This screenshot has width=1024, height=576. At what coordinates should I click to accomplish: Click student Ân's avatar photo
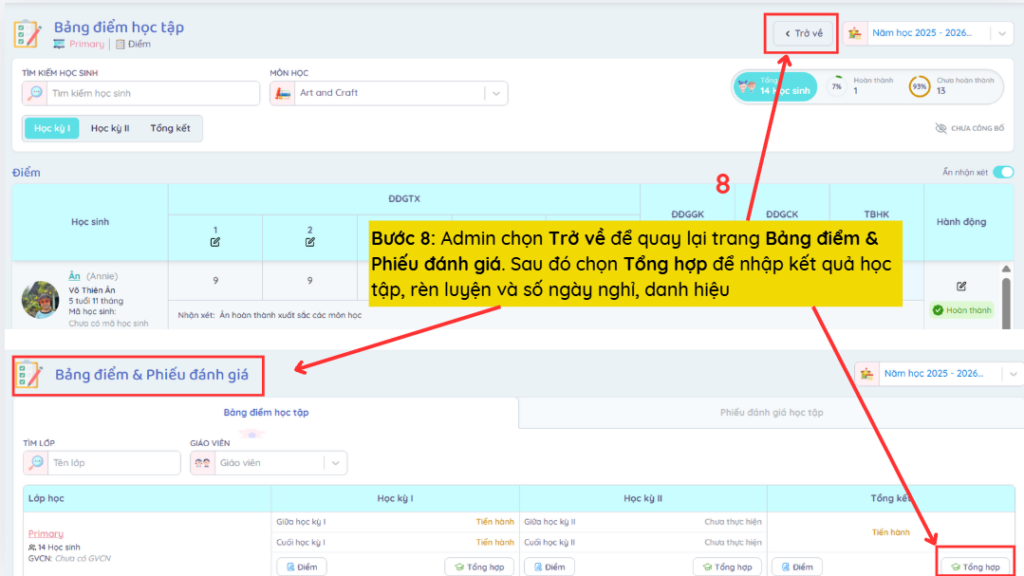coord(41,298)
